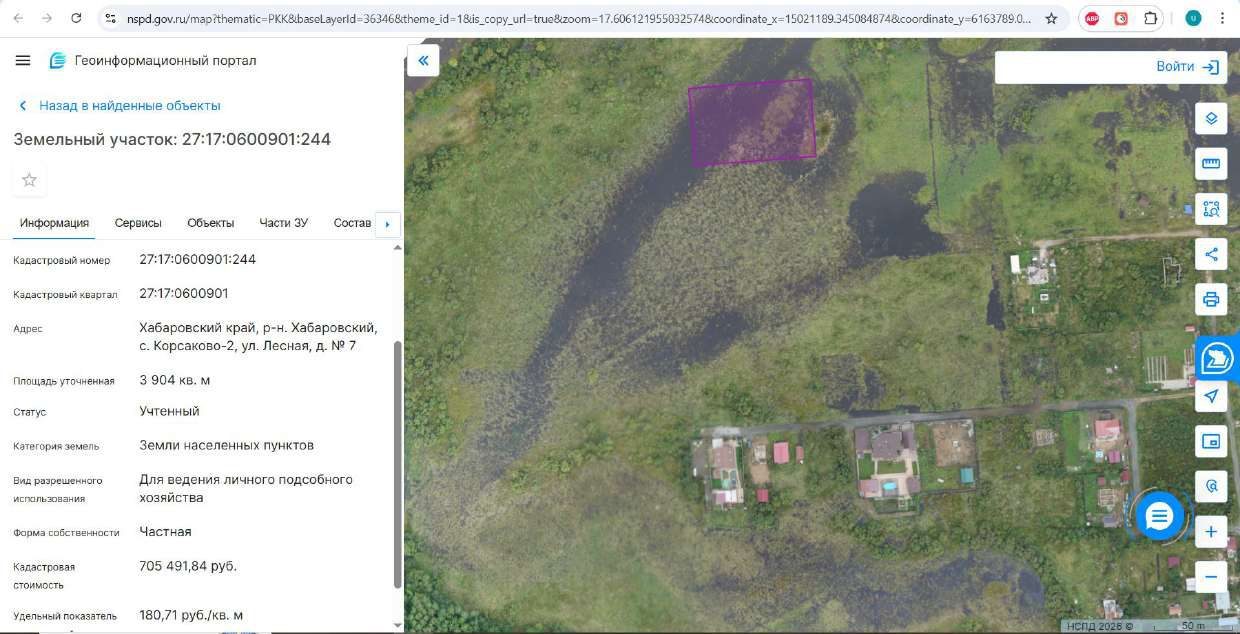Click the area value 3 904 кв. м
1240x634 pixels.
pyautogui.click(x=175, y=380)
